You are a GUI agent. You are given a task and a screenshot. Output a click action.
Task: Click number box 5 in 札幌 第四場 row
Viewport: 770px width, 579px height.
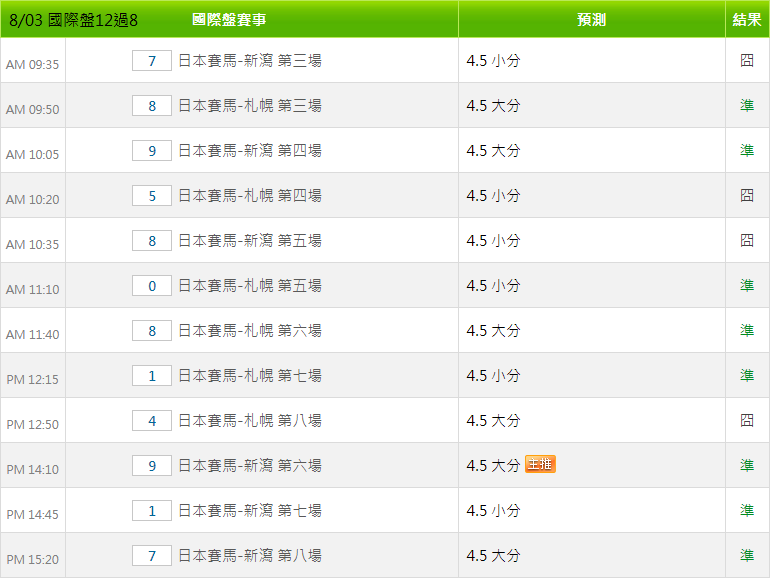tap(152, 195)
